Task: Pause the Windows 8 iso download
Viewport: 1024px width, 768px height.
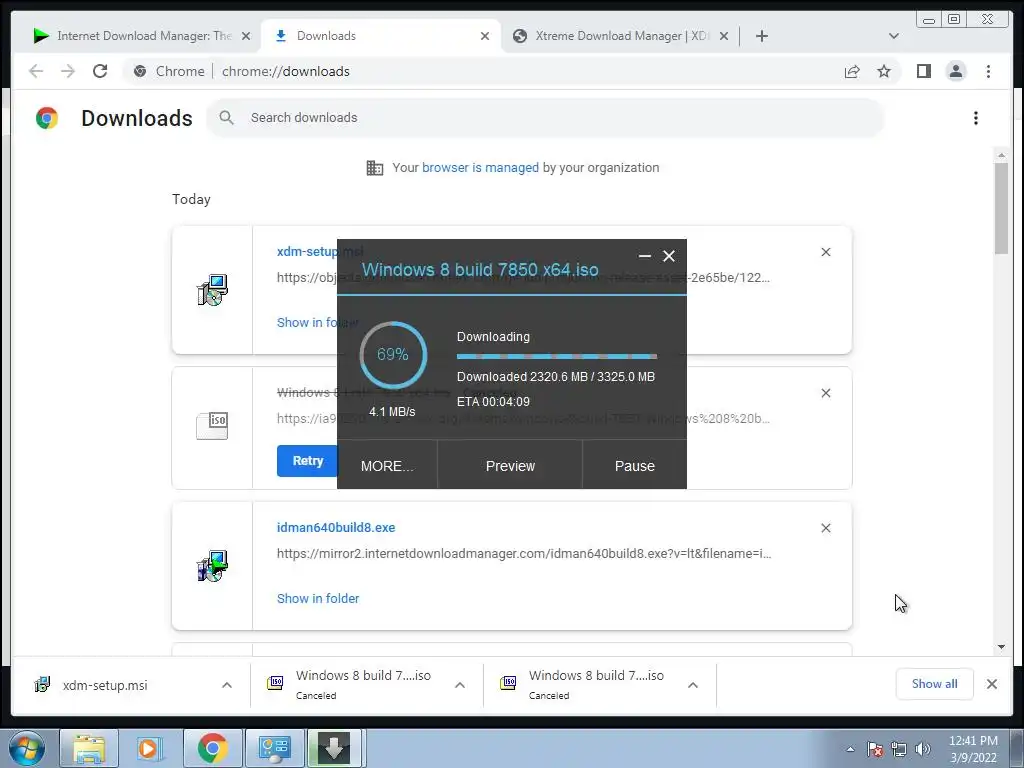Action: click(x=635, y=466)
